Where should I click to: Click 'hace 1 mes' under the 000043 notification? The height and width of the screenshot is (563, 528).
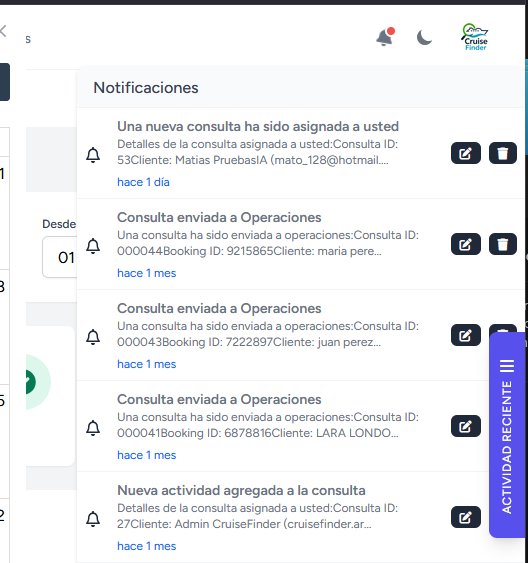(146, 364)
